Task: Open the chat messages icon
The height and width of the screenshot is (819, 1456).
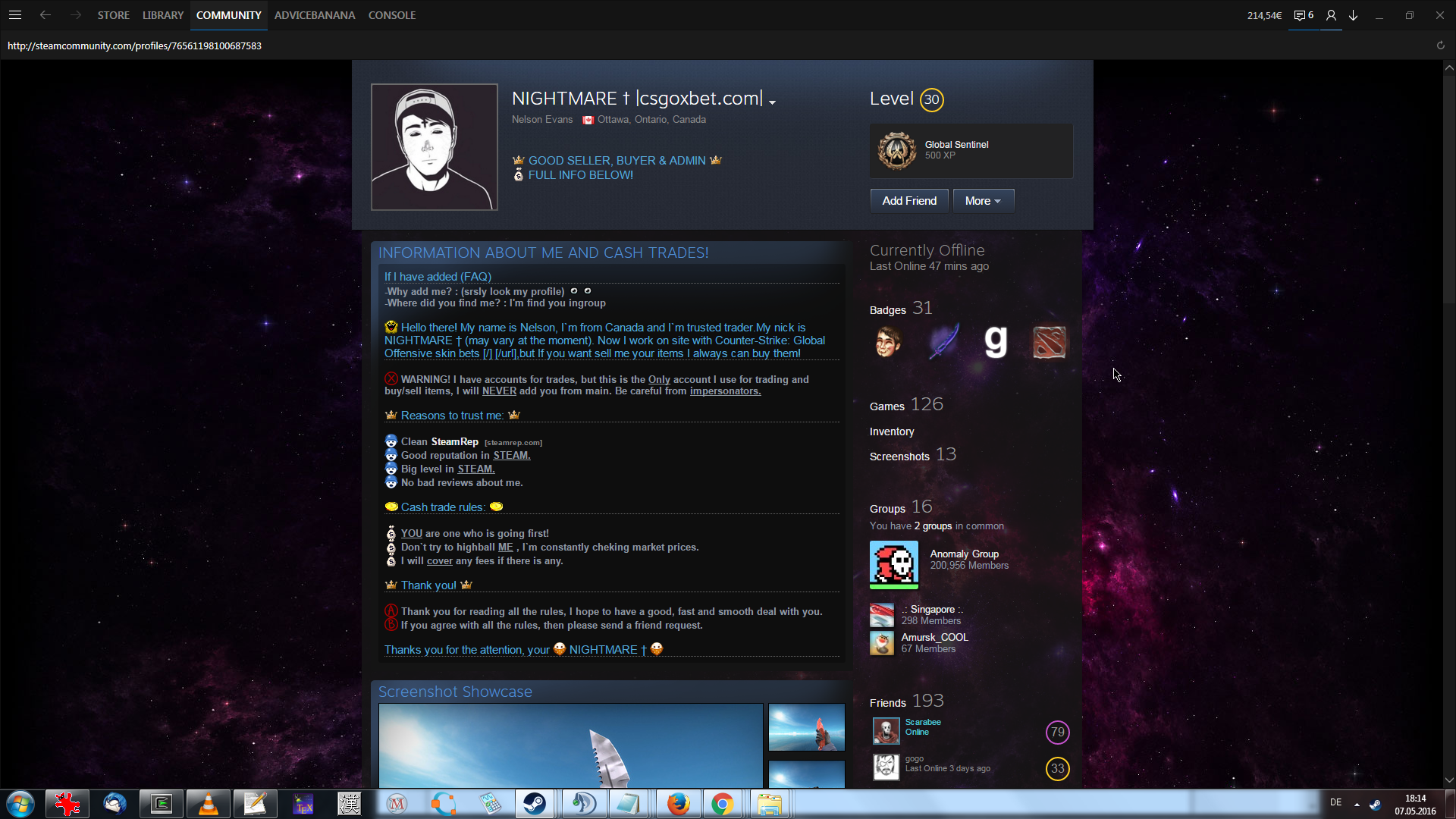Action: pos(1300,15)
